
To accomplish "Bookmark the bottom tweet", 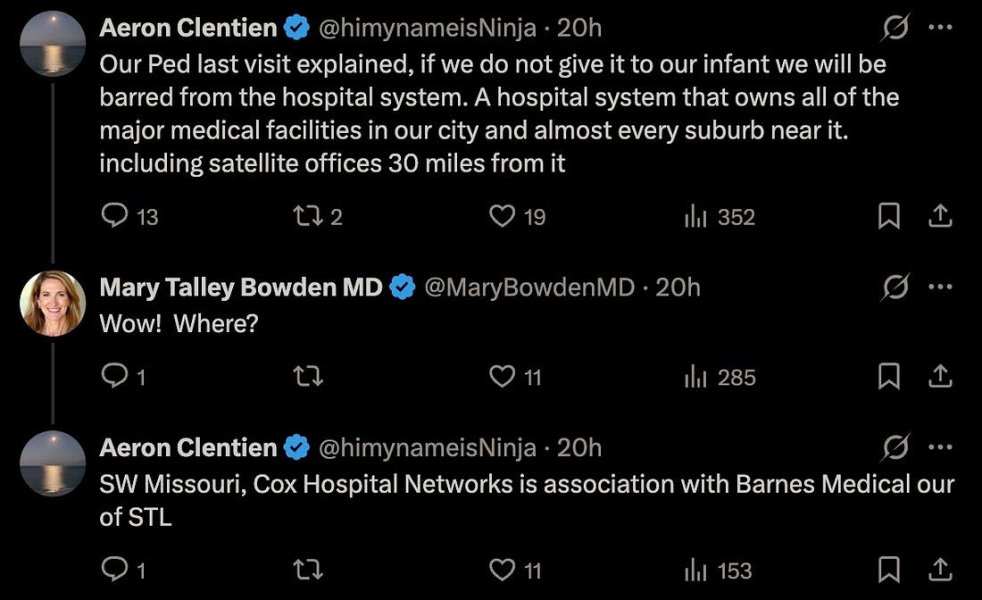I will tap(888, 570).
